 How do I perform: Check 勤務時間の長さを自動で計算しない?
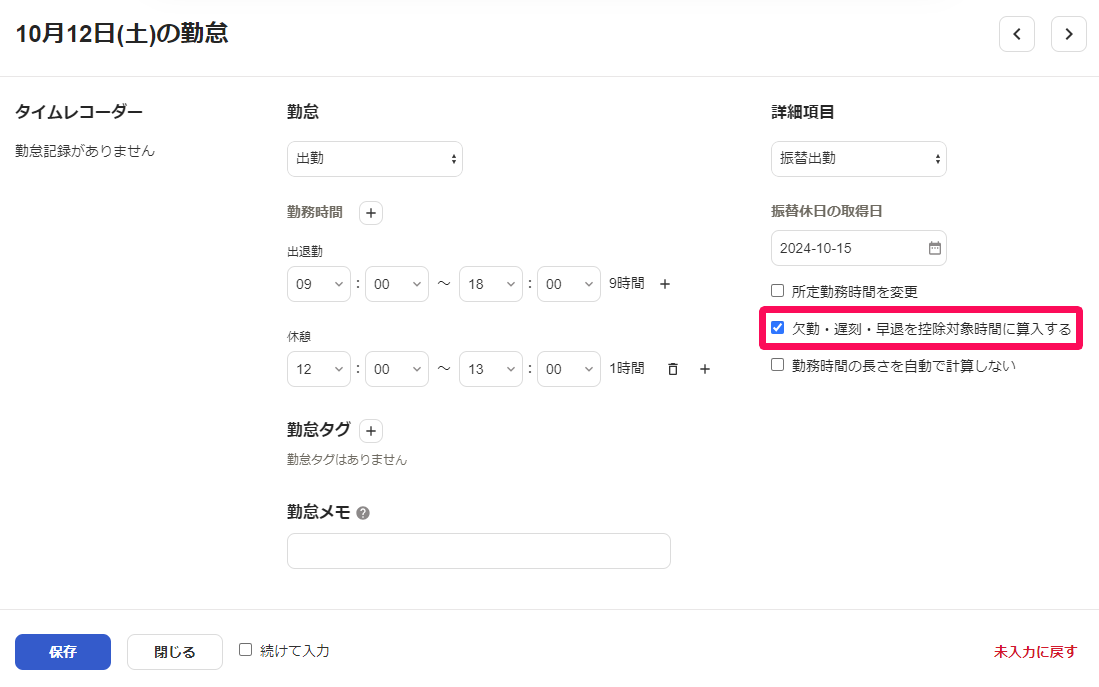[777, 365]
